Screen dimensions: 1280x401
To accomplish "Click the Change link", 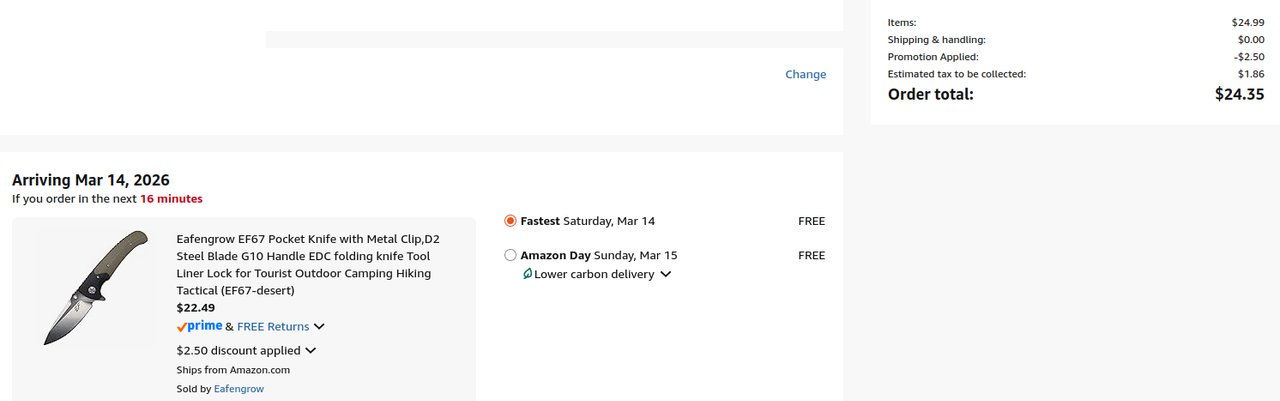I will point(805,74).
